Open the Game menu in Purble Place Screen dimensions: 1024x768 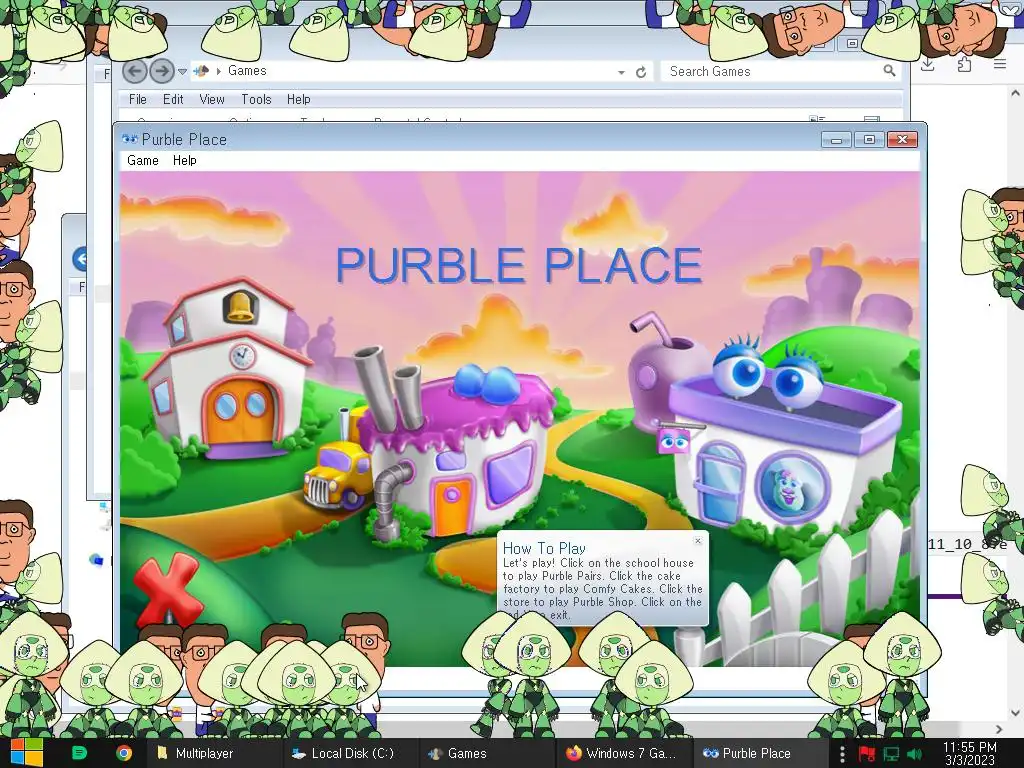click(x=143, y=161)
